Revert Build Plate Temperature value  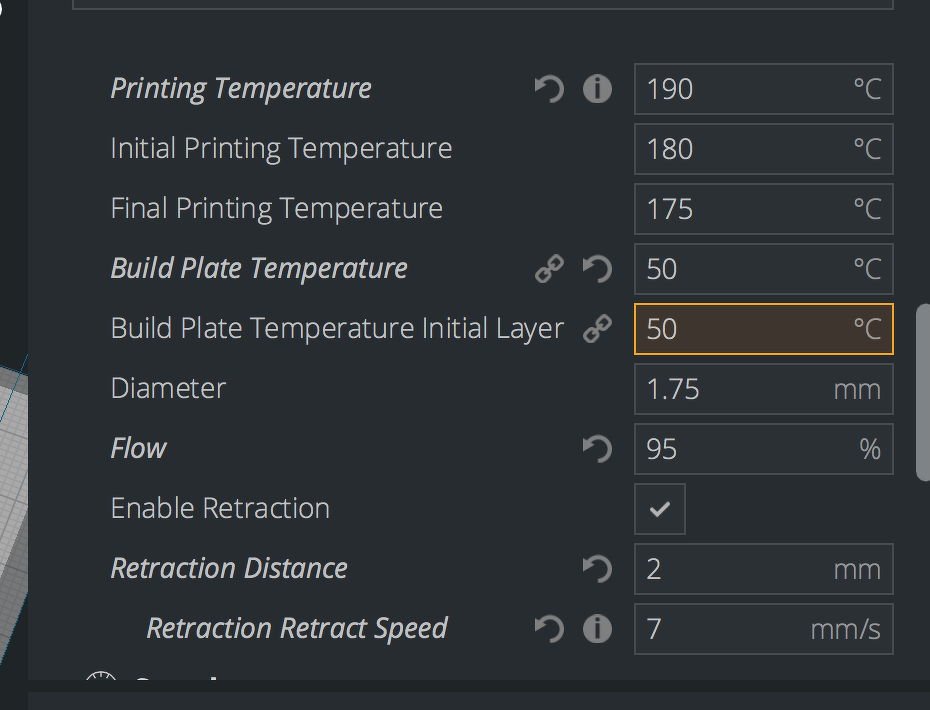tap(597, 268)
